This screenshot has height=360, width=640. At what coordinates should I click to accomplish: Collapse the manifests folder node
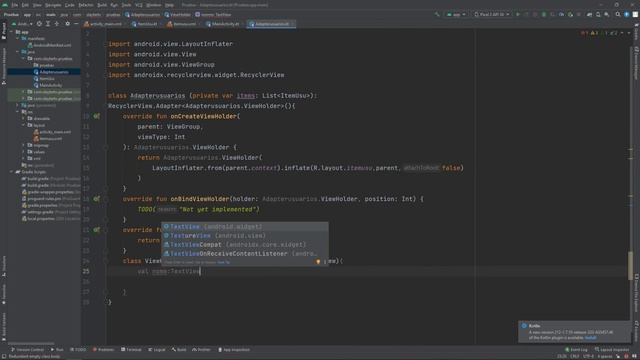(18, 38)
